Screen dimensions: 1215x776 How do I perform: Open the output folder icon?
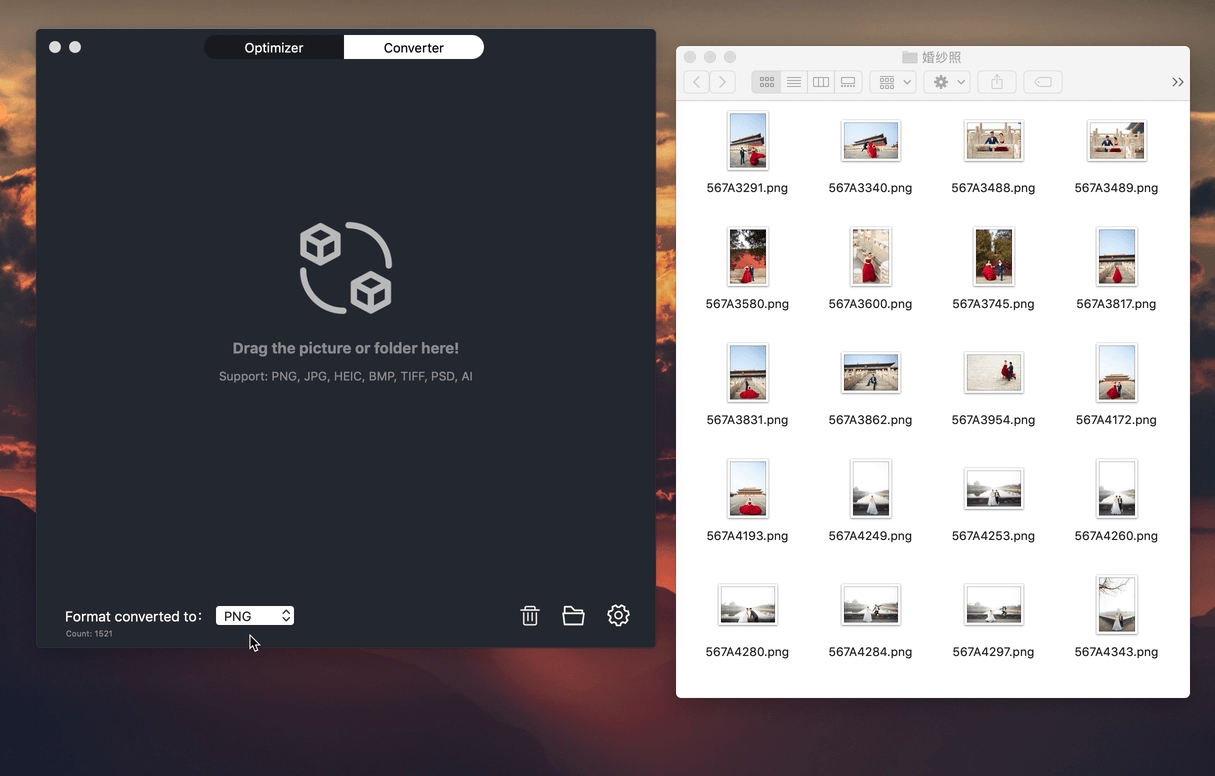point(573,616)
